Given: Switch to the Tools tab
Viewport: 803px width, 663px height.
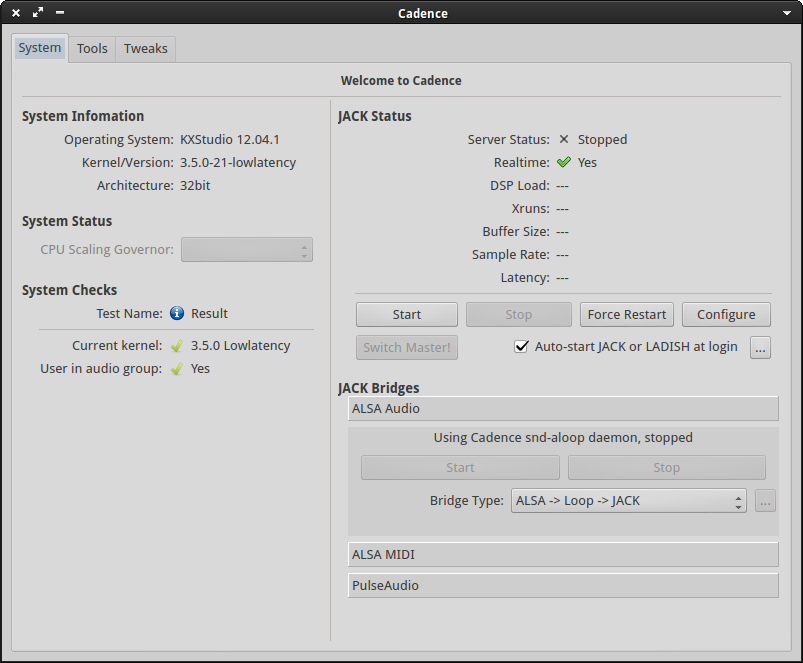Looking at the screenshot, I should 92,48.
